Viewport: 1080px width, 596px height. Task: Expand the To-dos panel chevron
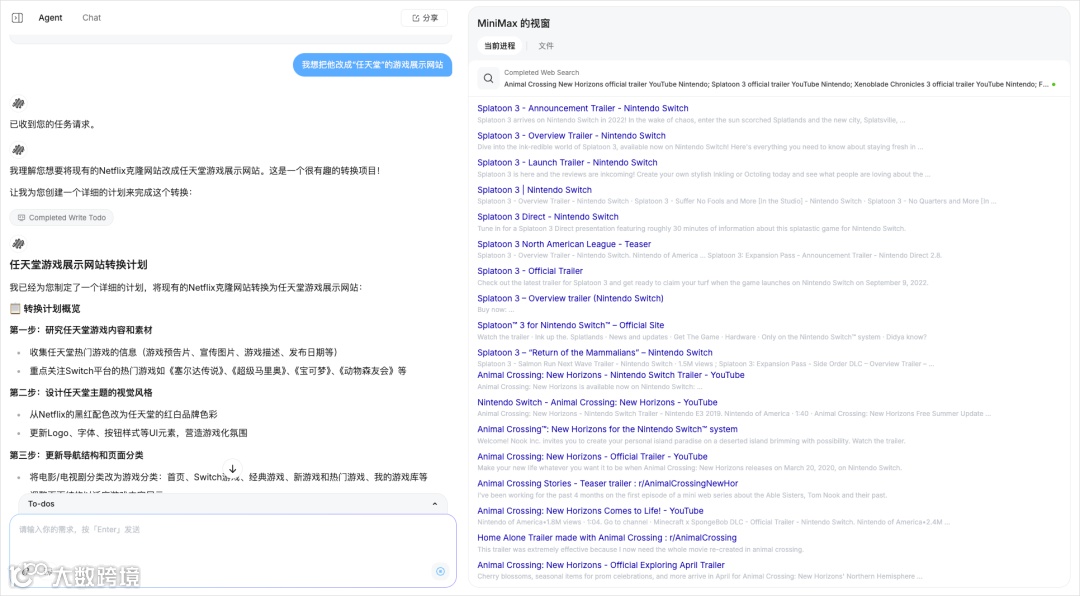point(435,504)
